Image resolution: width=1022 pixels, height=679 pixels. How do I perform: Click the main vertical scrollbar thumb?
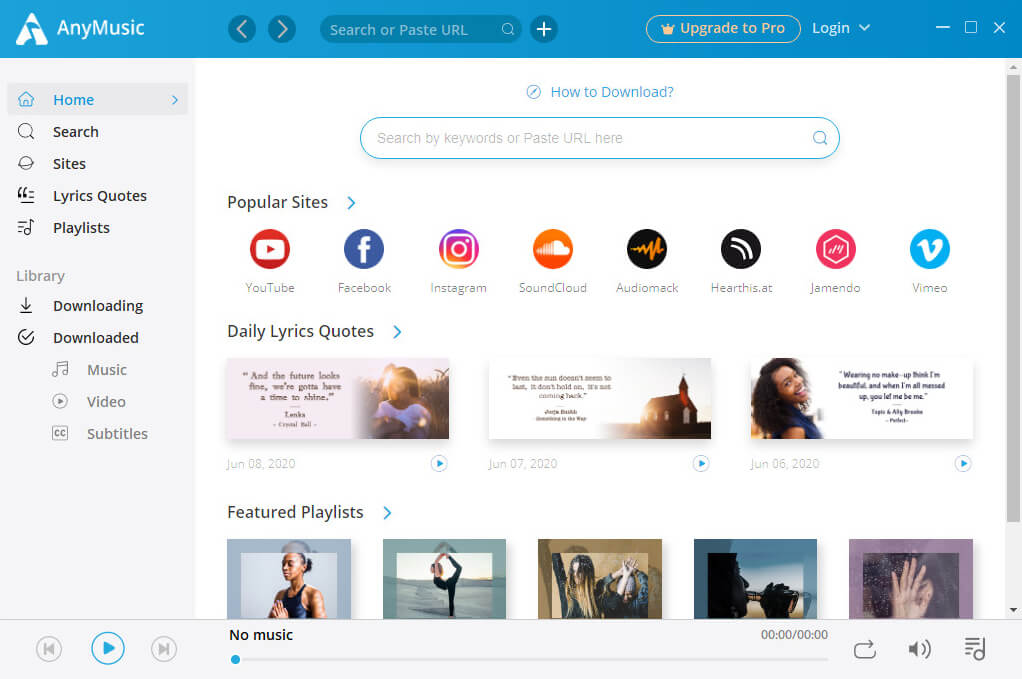1013,298
